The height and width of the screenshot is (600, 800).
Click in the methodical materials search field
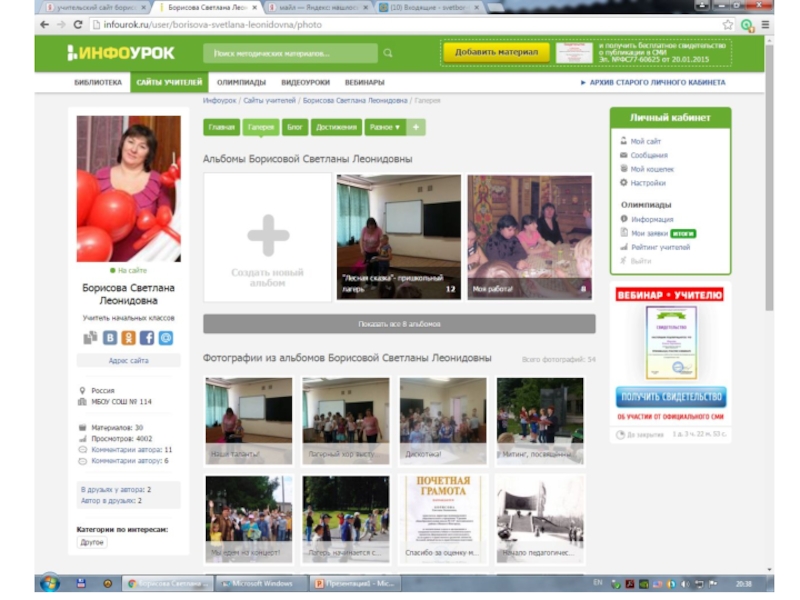290,53
